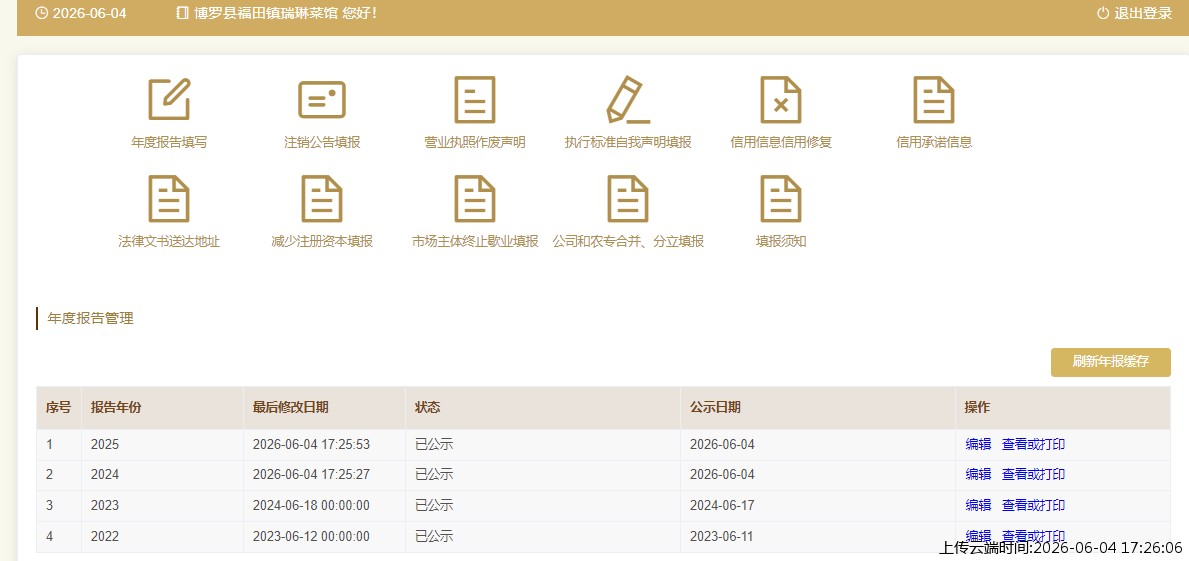
Task: Click 编辑 in the 2023 report row
Action: (x=978, y=506)
